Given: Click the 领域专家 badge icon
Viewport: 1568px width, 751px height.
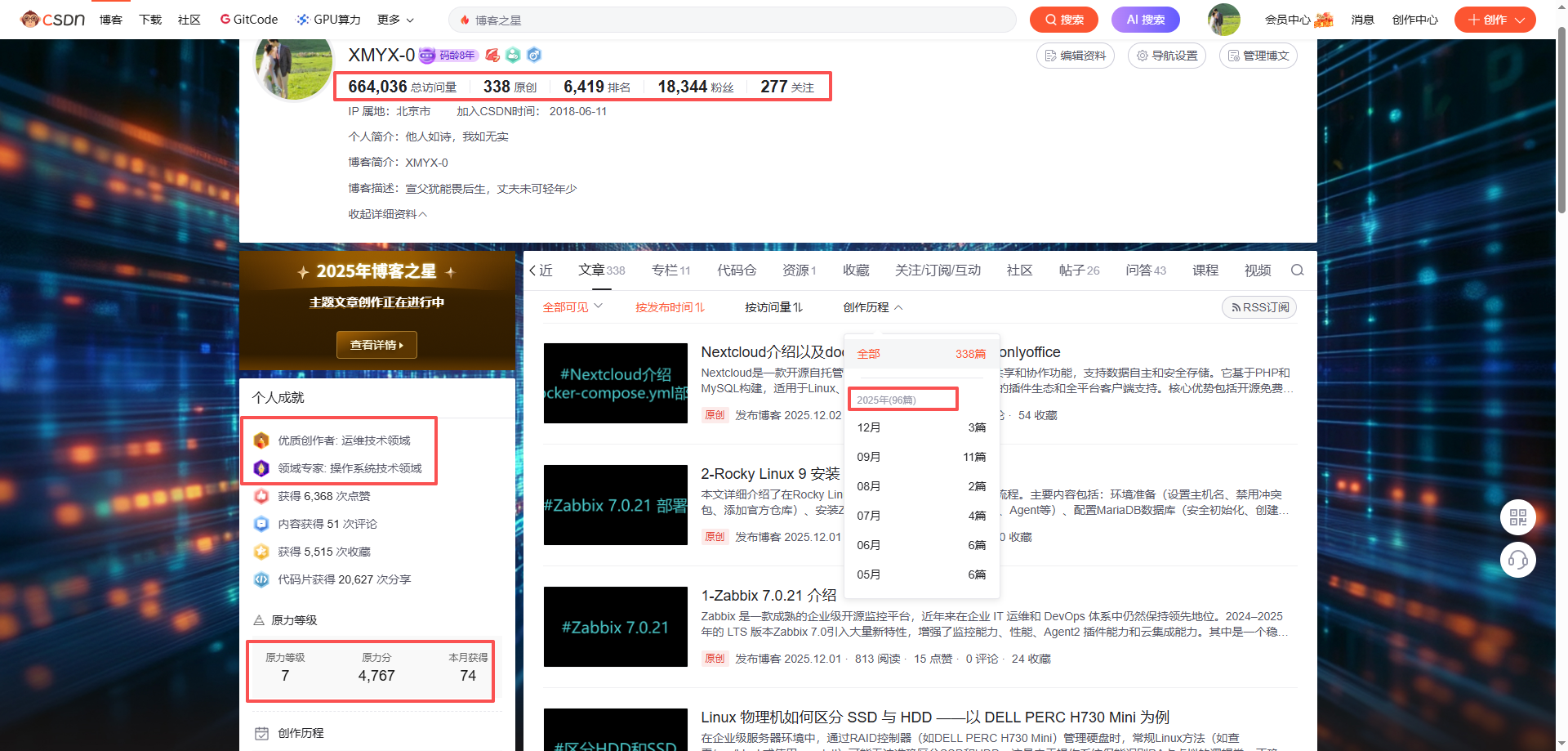Looking at the screenshot, I should [261, 468].
